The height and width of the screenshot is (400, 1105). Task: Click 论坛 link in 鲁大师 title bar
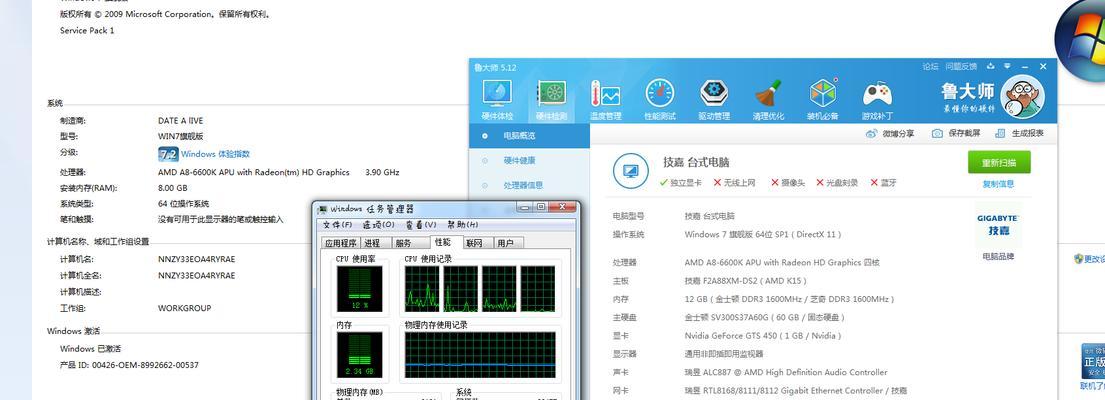click(930, 66)
